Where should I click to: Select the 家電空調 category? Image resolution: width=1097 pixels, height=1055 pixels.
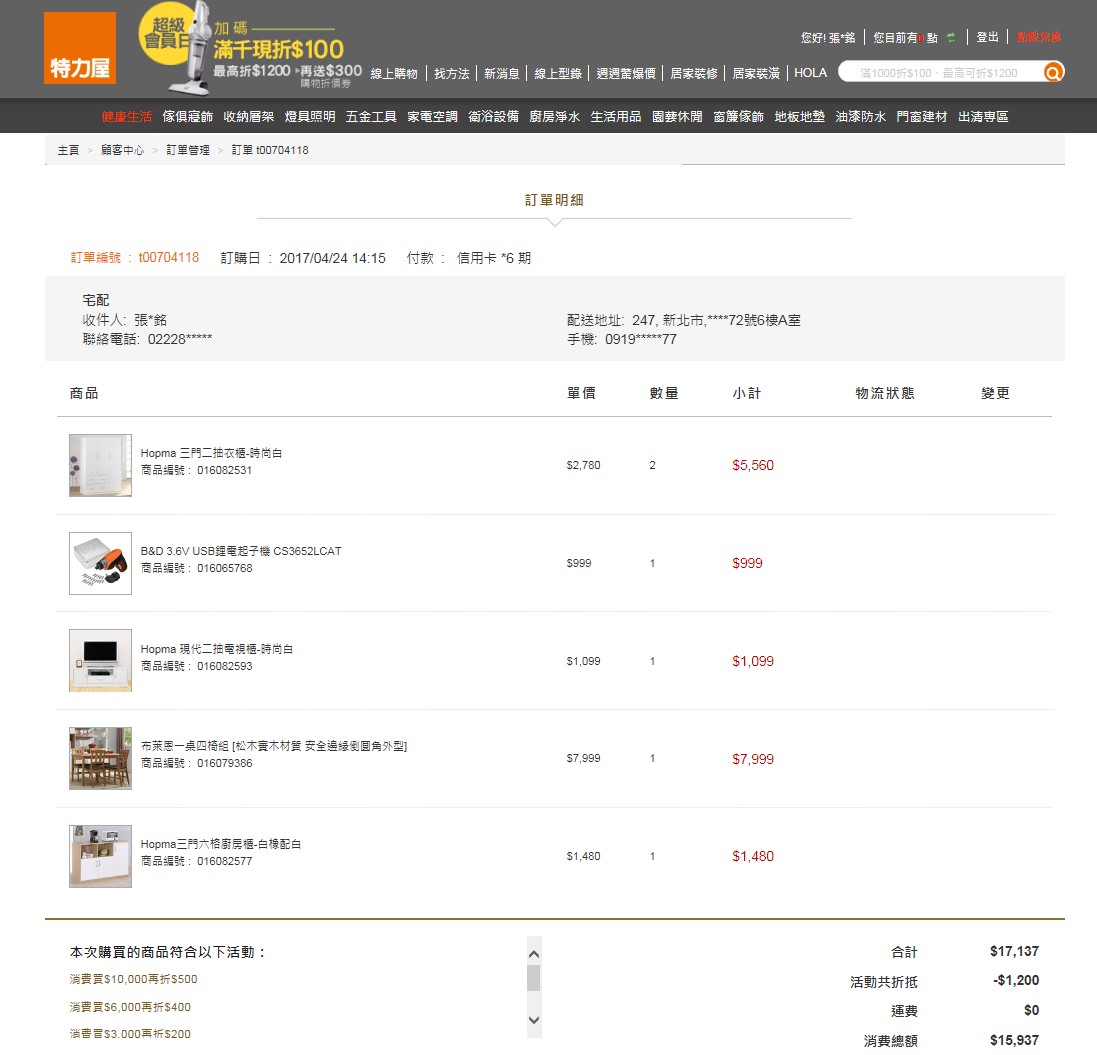tap(432, 117)
